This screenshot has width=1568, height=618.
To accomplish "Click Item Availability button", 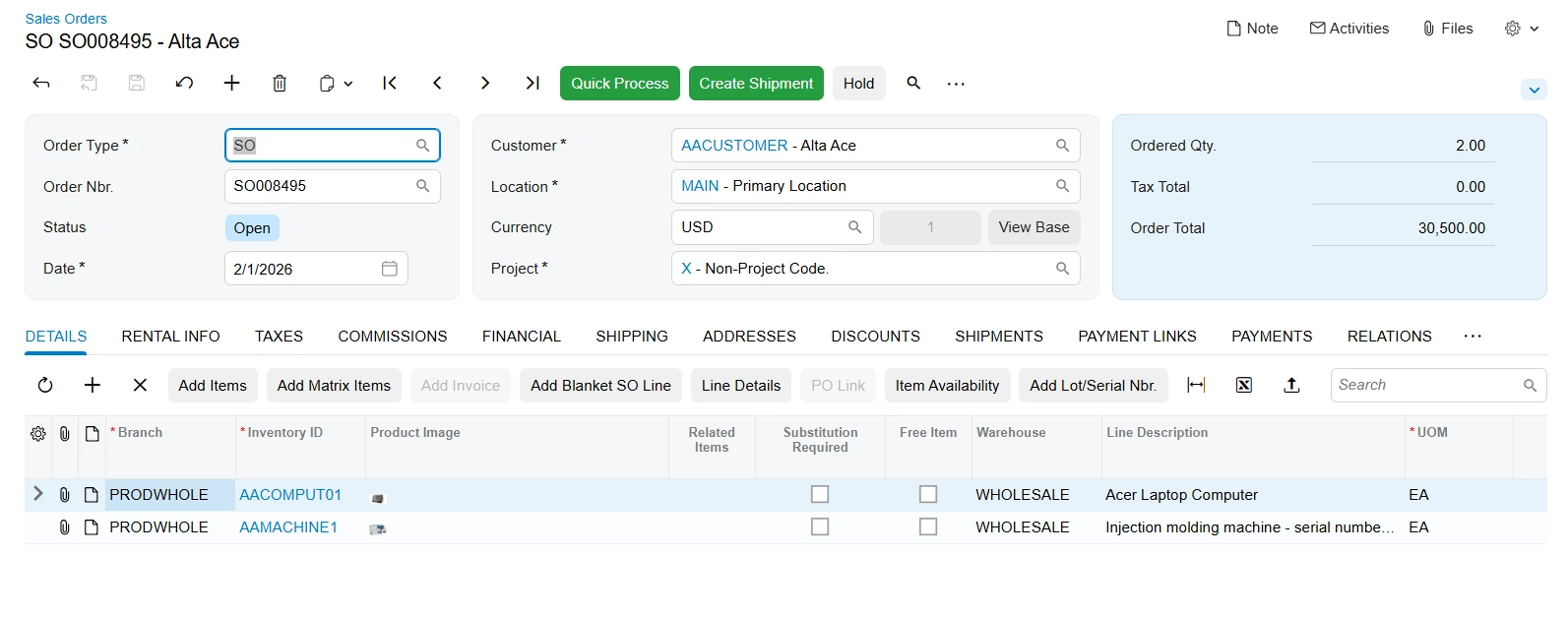I will (947, 386).
